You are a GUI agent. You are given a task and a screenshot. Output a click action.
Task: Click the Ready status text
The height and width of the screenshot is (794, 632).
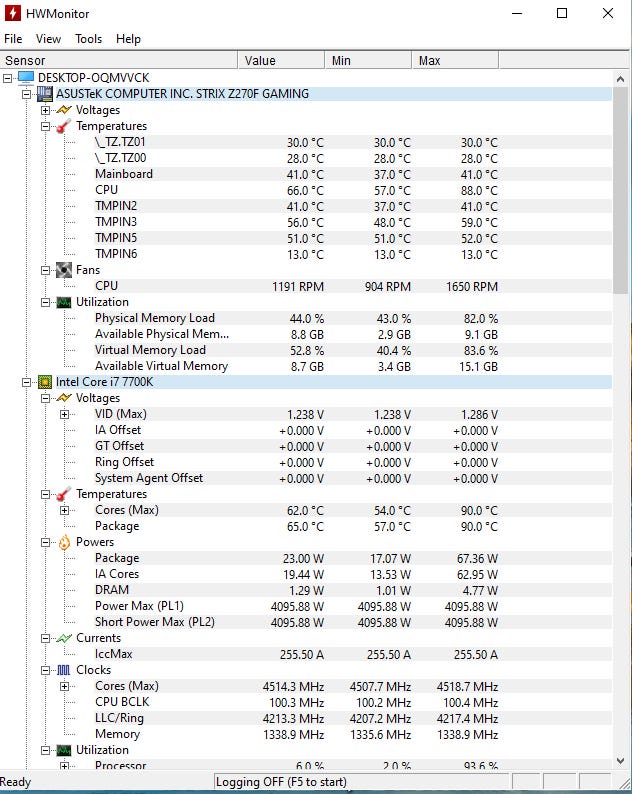point(16,782)
